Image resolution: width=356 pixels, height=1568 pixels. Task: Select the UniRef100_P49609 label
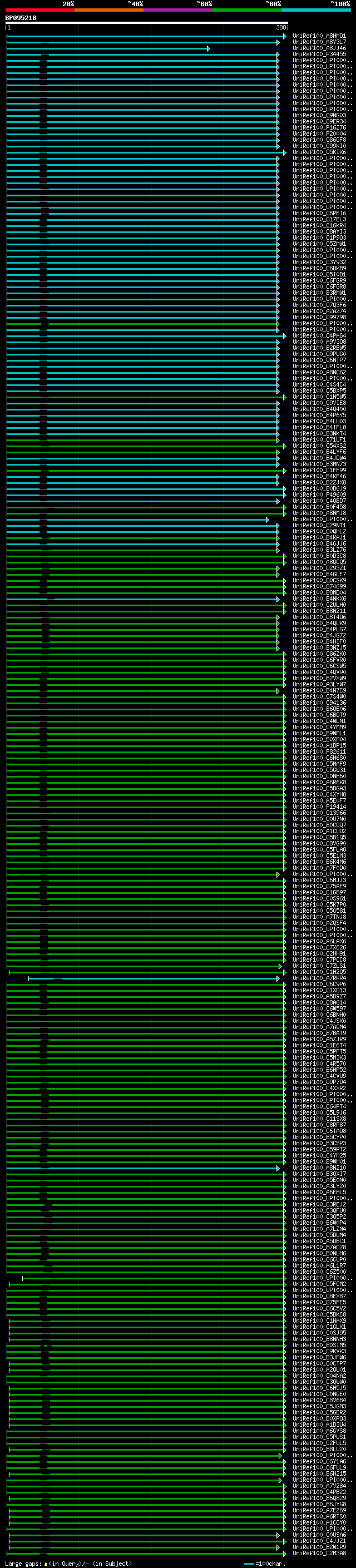(319, 495)
